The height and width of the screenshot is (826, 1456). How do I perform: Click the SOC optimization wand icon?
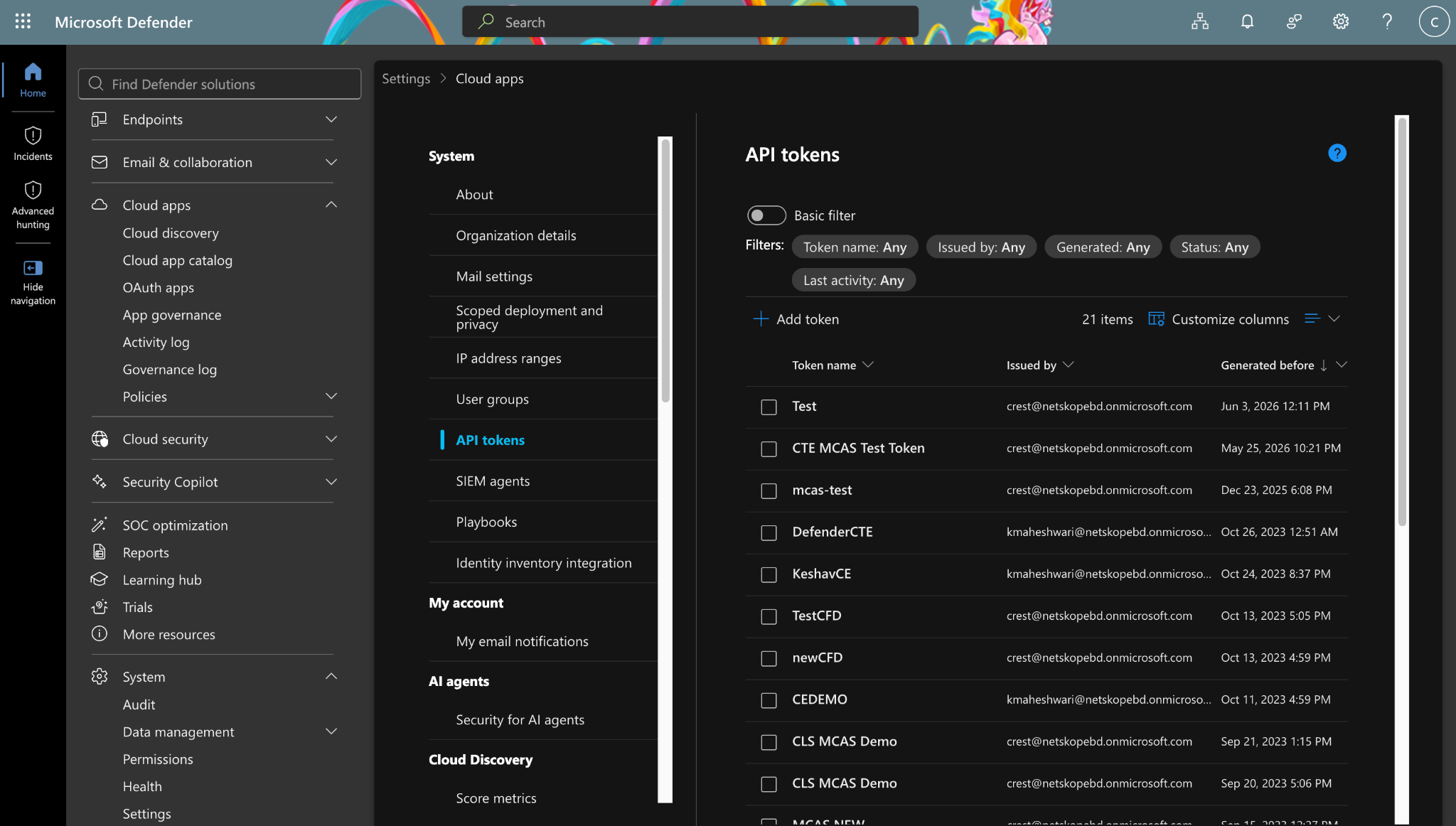click(x=100, y=525)
